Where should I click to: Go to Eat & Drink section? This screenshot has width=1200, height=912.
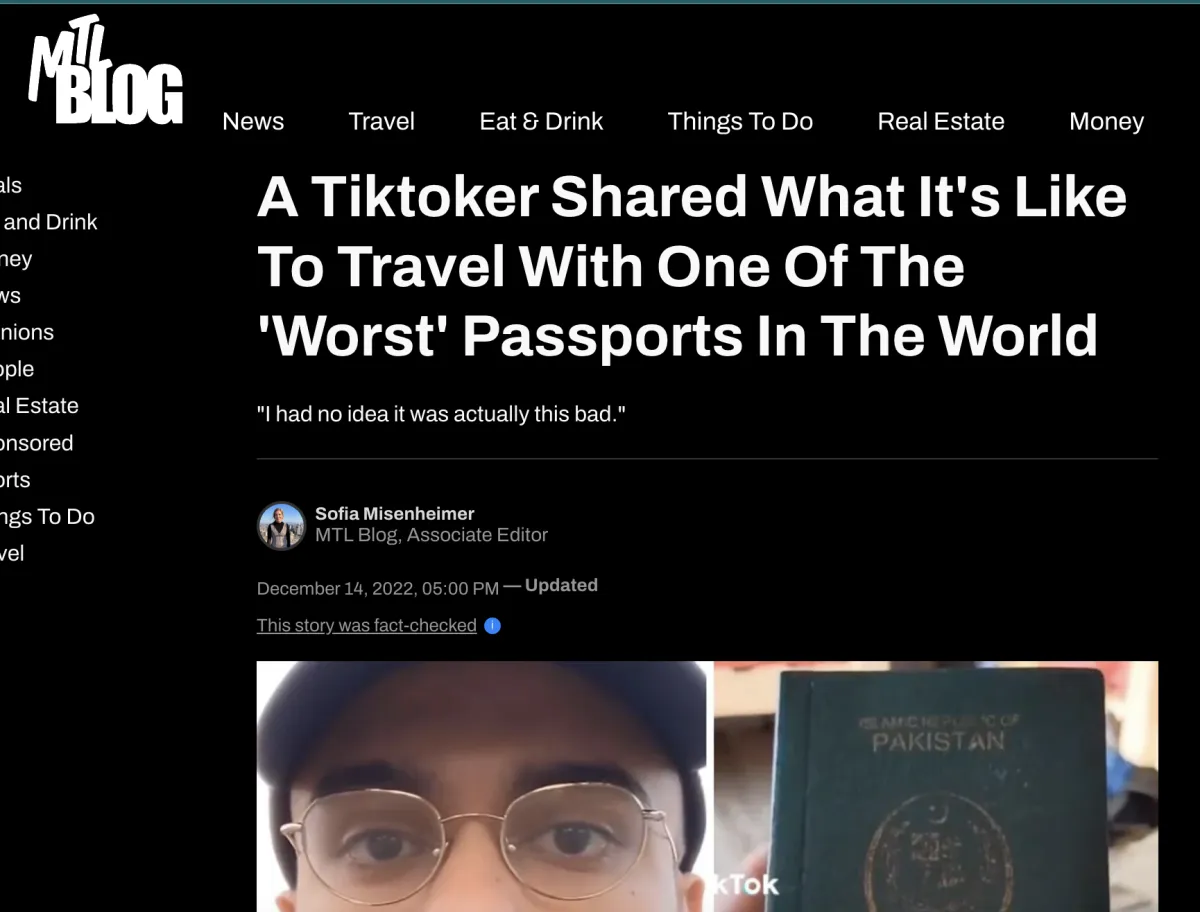tap(541, 122)
